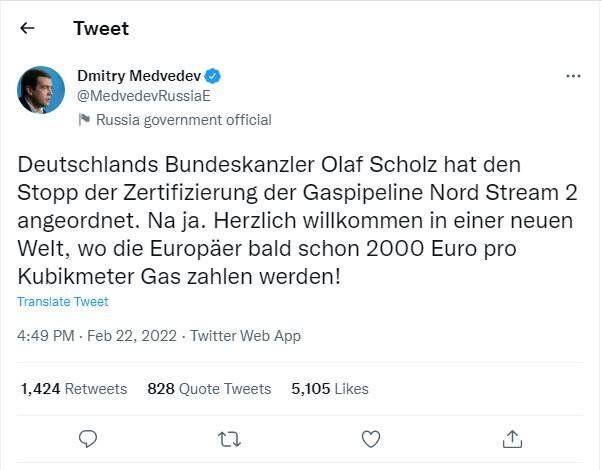Like the tweet with heart icon
The image size is (602, 470).
point(371,438)
